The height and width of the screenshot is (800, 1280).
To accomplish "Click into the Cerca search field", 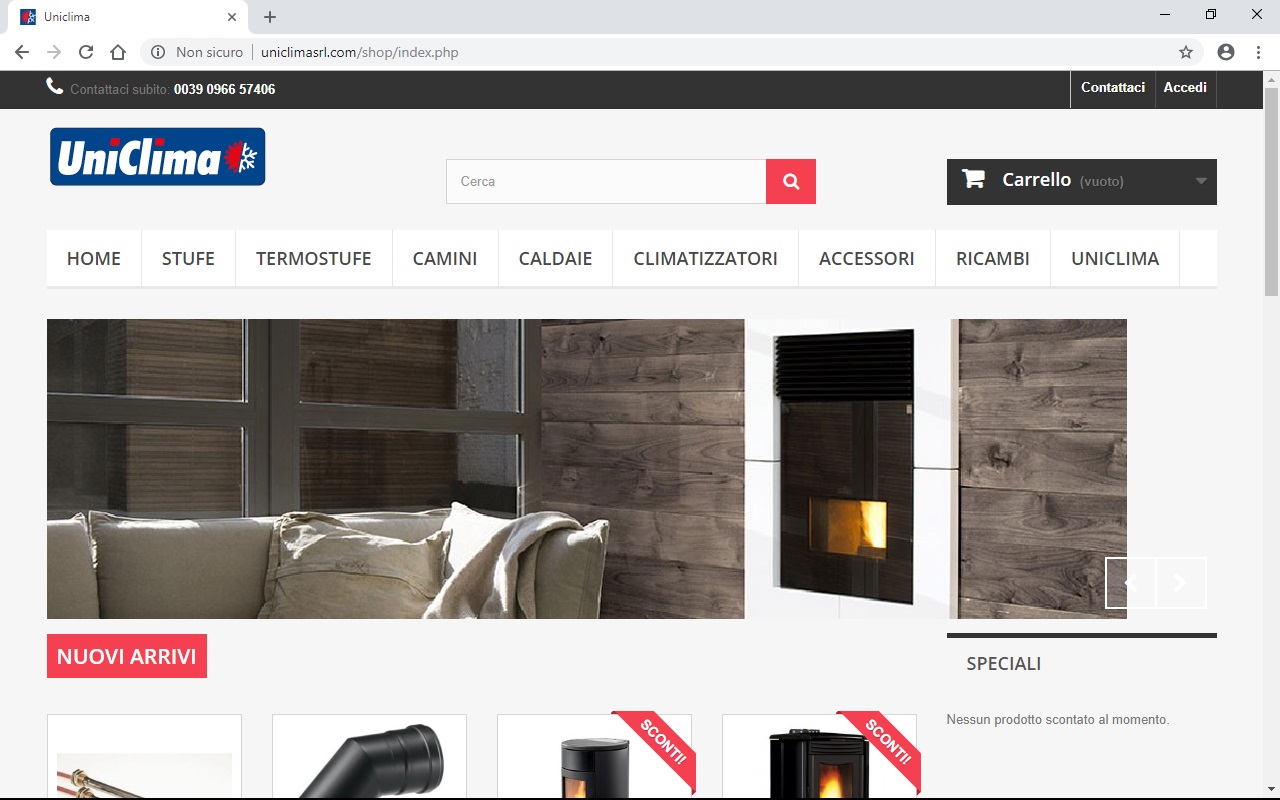I will click(x=606, y=181).
